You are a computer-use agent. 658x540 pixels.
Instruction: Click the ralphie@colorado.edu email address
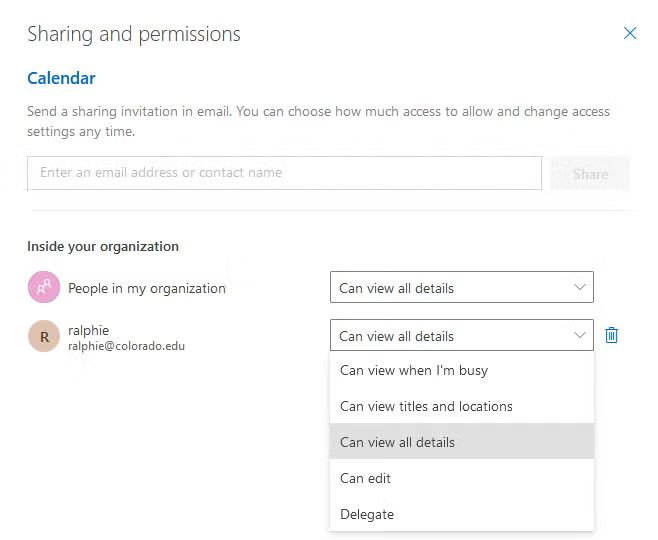pyautogui.click(x=126, y=346)
